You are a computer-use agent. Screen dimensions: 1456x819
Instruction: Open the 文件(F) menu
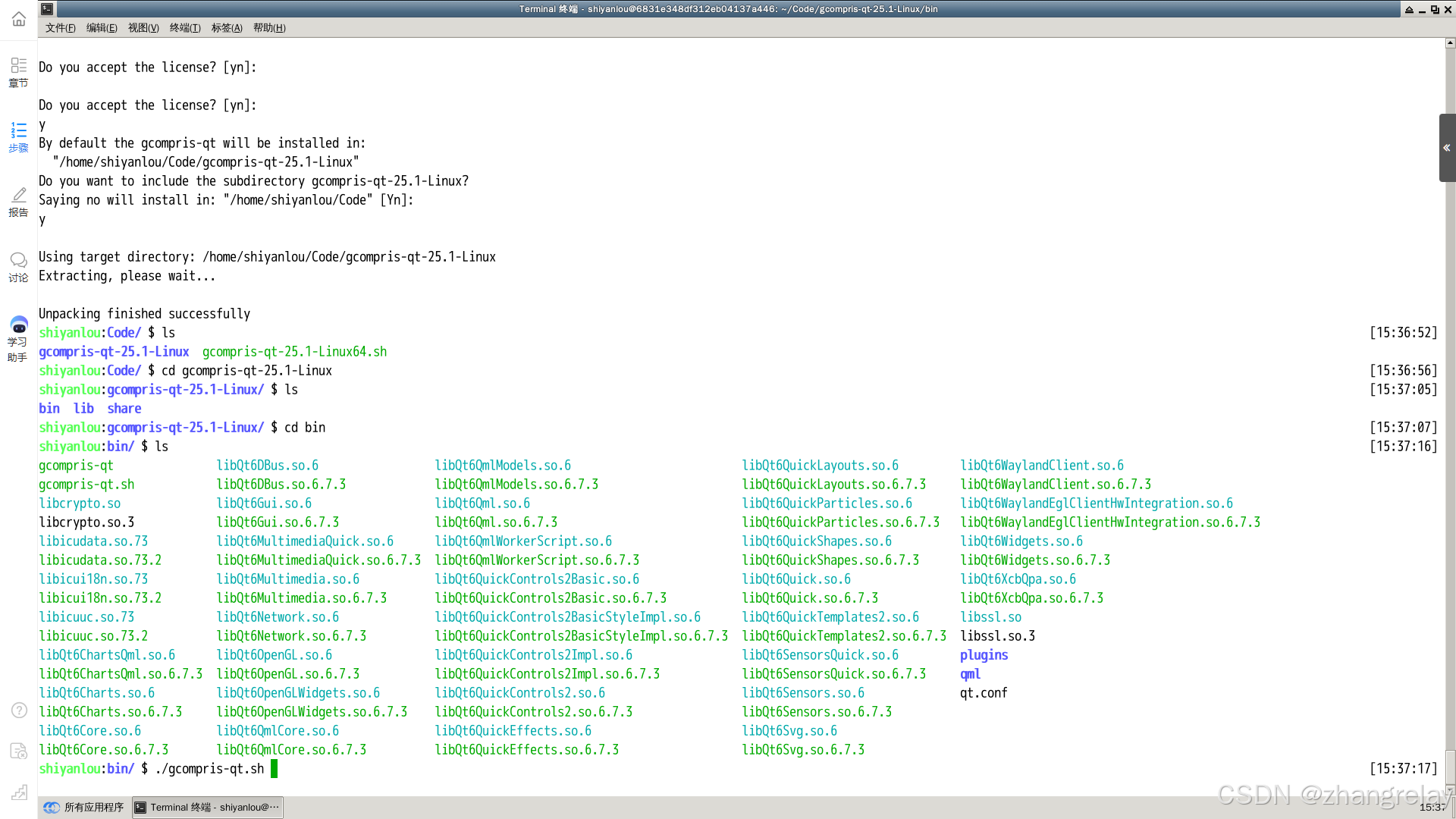coord(60,28)
